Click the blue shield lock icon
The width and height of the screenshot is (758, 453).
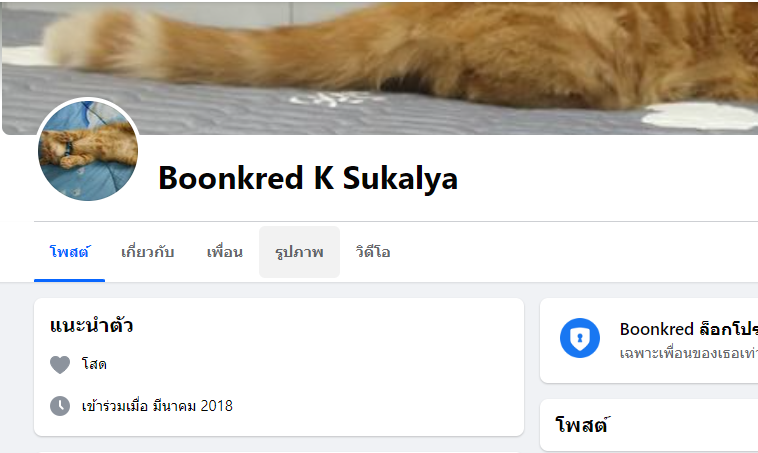point(580,338)
